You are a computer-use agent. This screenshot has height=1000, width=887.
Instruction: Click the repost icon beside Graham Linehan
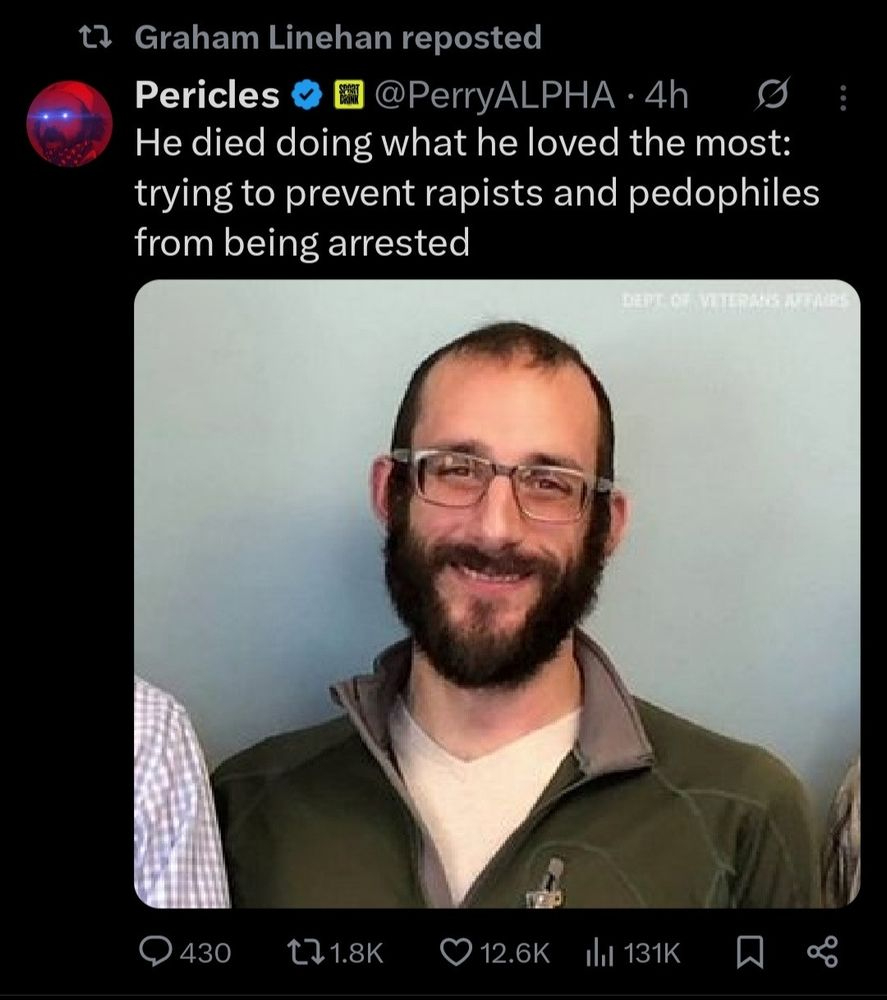pyautogui.click(x=96, y=38)
